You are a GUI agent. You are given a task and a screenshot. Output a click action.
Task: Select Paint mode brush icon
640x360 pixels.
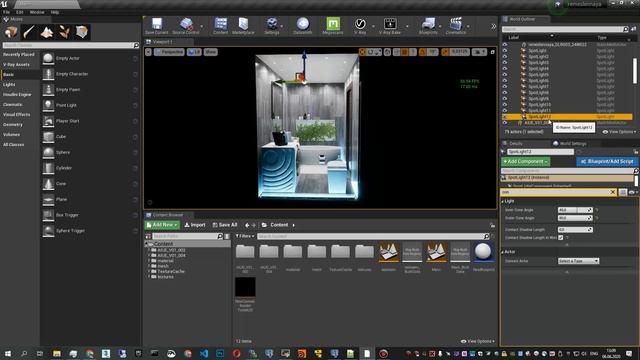click(x=29, y=32)
